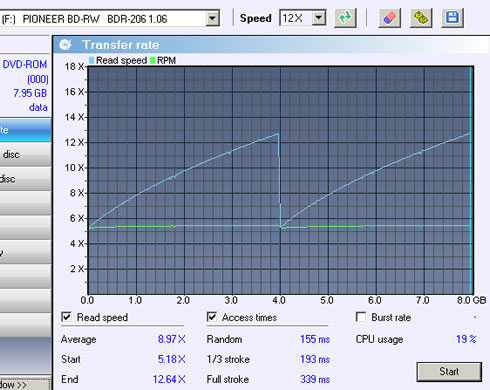
Task: Click the Transfer rate panel header
Action: pos(270,45)
